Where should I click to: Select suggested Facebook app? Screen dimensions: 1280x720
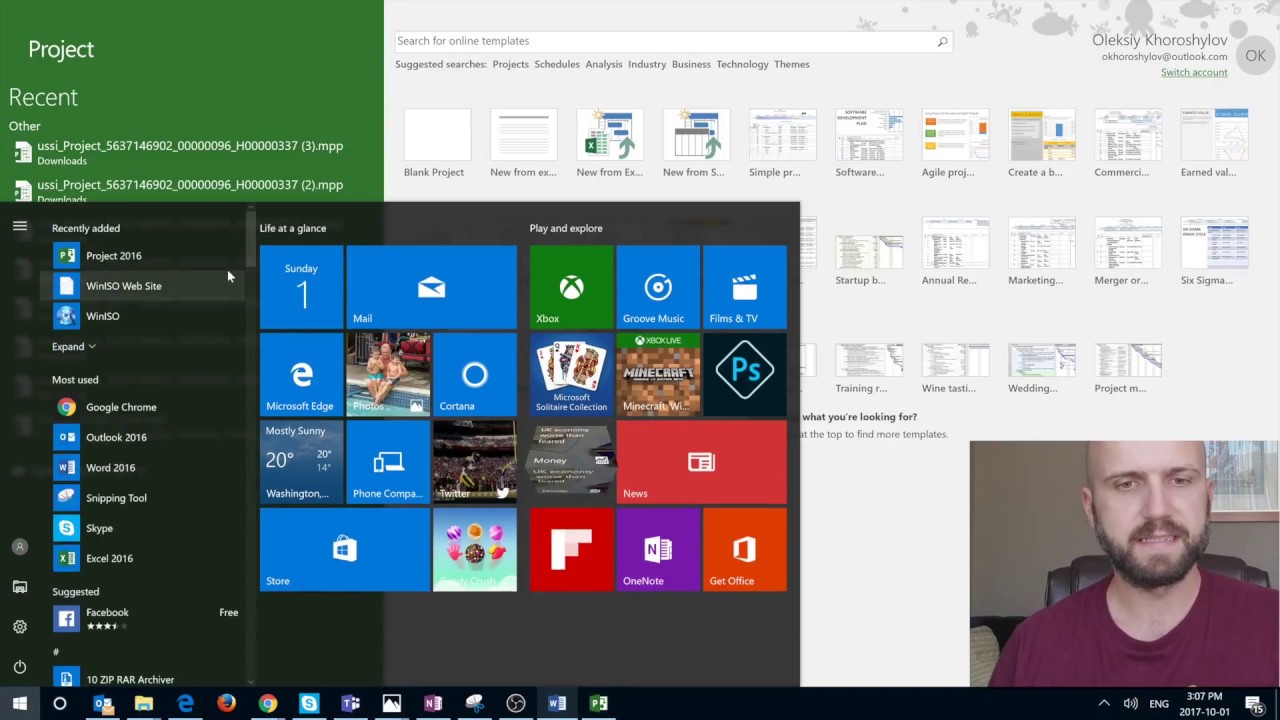[145, 619]
